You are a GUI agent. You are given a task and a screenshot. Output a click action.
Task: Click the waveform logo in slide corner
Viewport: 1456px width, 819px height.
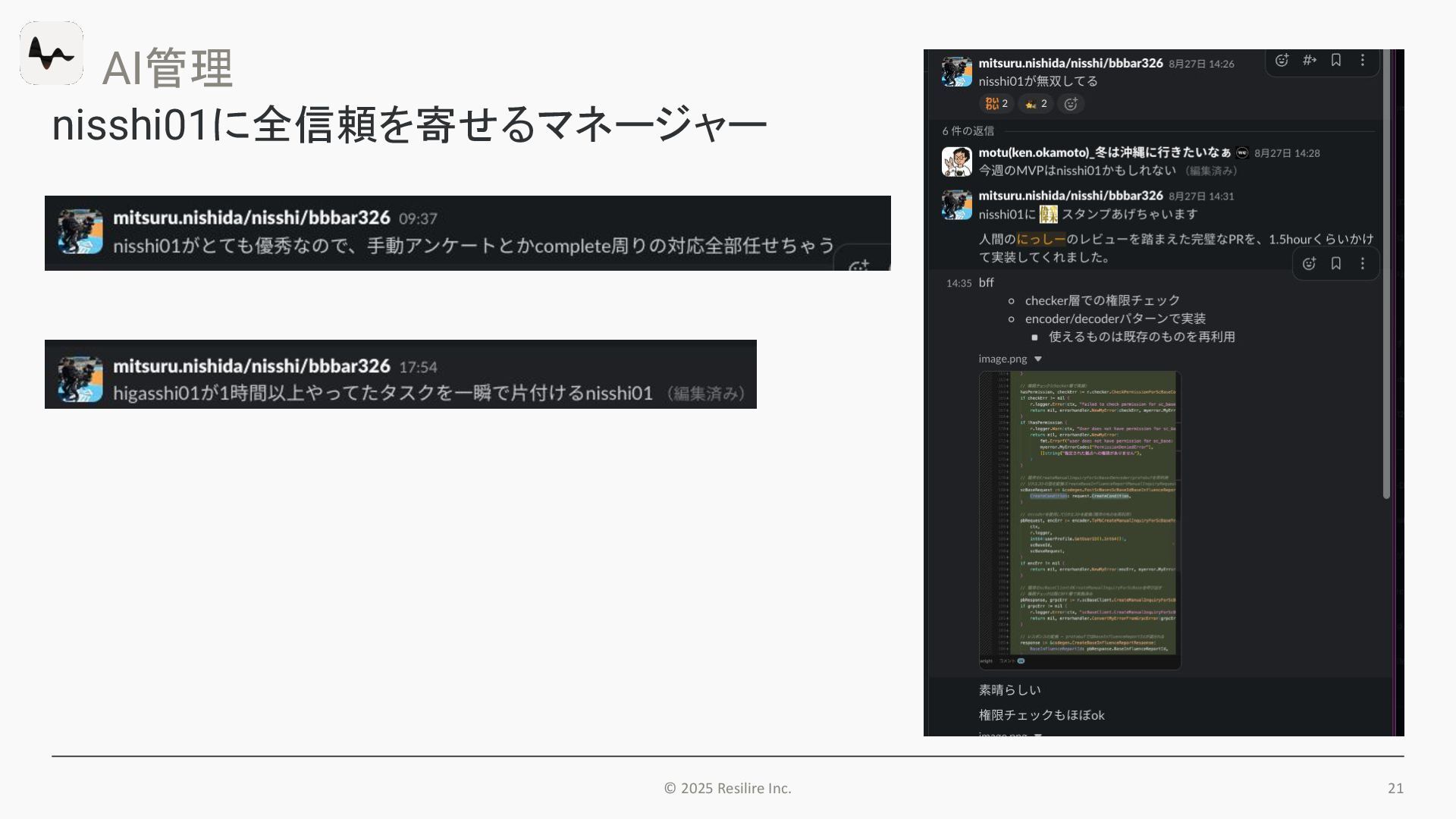(x=52, y=53)
